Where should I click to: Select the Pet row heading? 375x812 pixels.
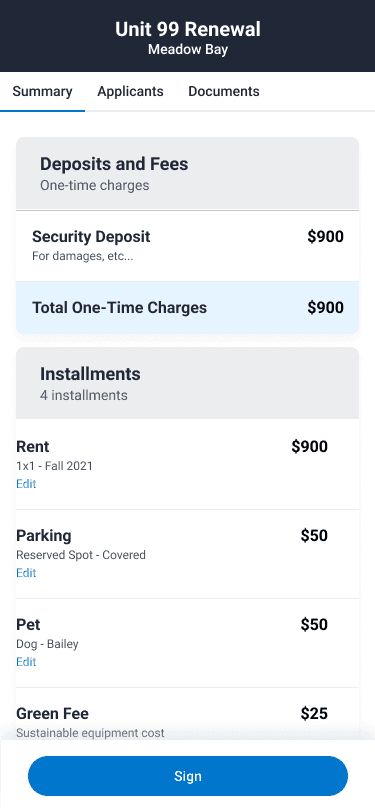click(28, 625)
